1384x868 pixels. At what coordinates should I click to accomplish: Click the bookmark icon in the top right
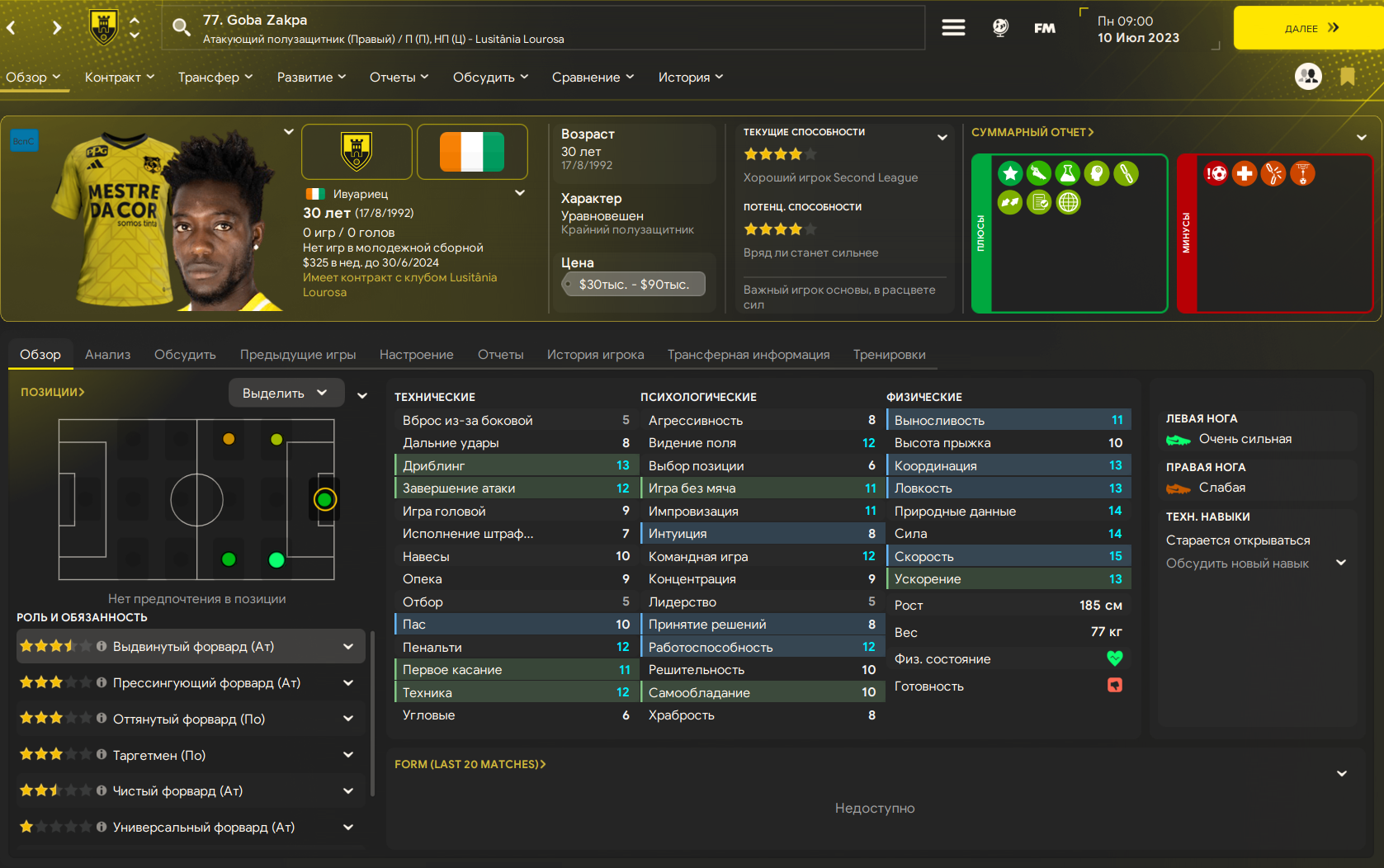coord(1348,77)
